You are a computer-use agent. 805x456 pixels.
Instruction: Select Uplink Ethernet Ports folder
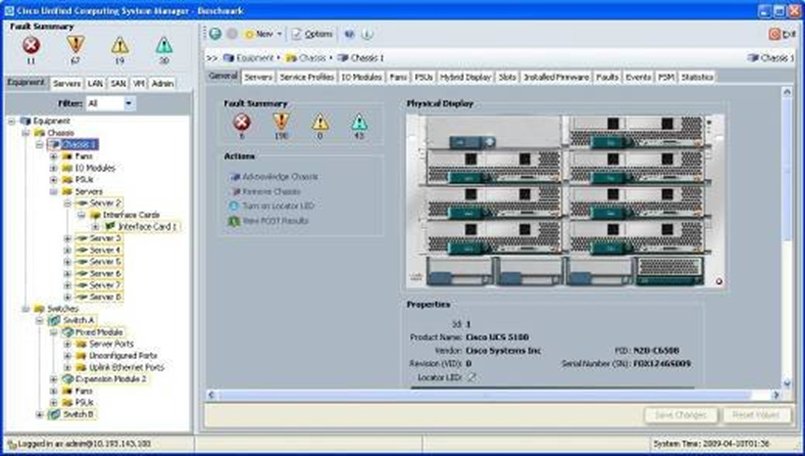pos(121,367)
